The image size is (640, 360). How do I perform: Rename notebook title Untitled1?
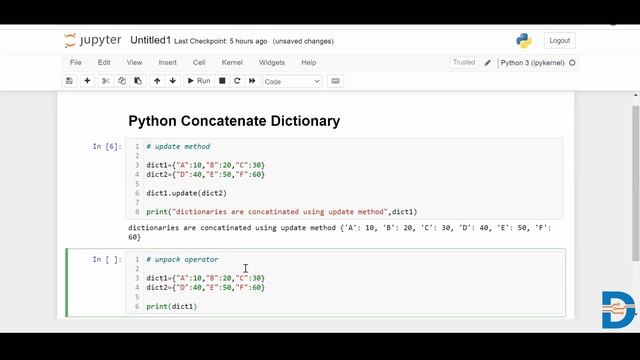(150, 40)
